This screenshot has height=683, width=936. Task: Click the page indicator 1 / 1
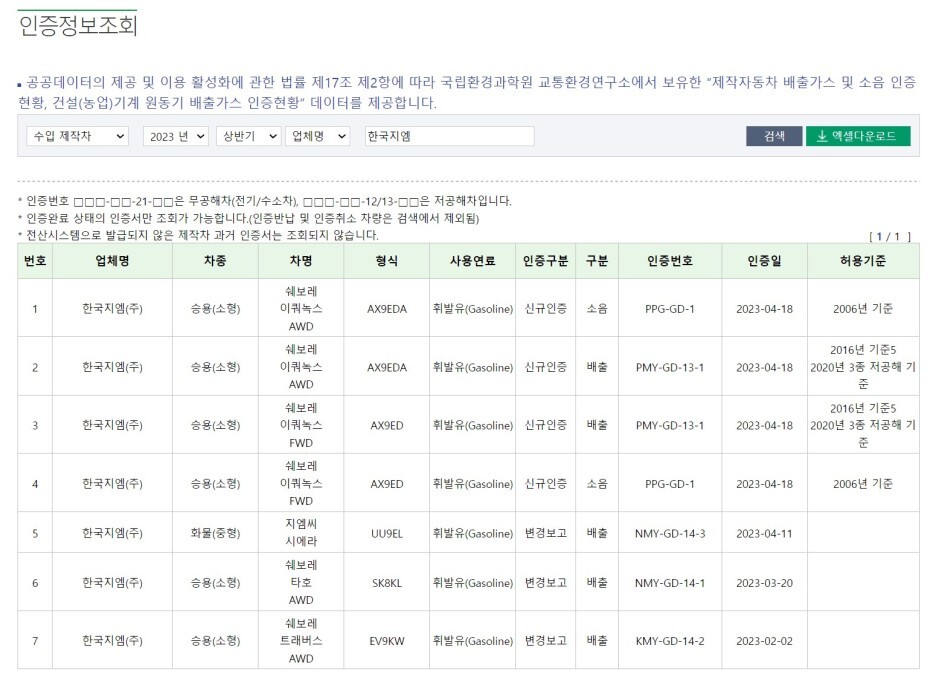point(889,237)
